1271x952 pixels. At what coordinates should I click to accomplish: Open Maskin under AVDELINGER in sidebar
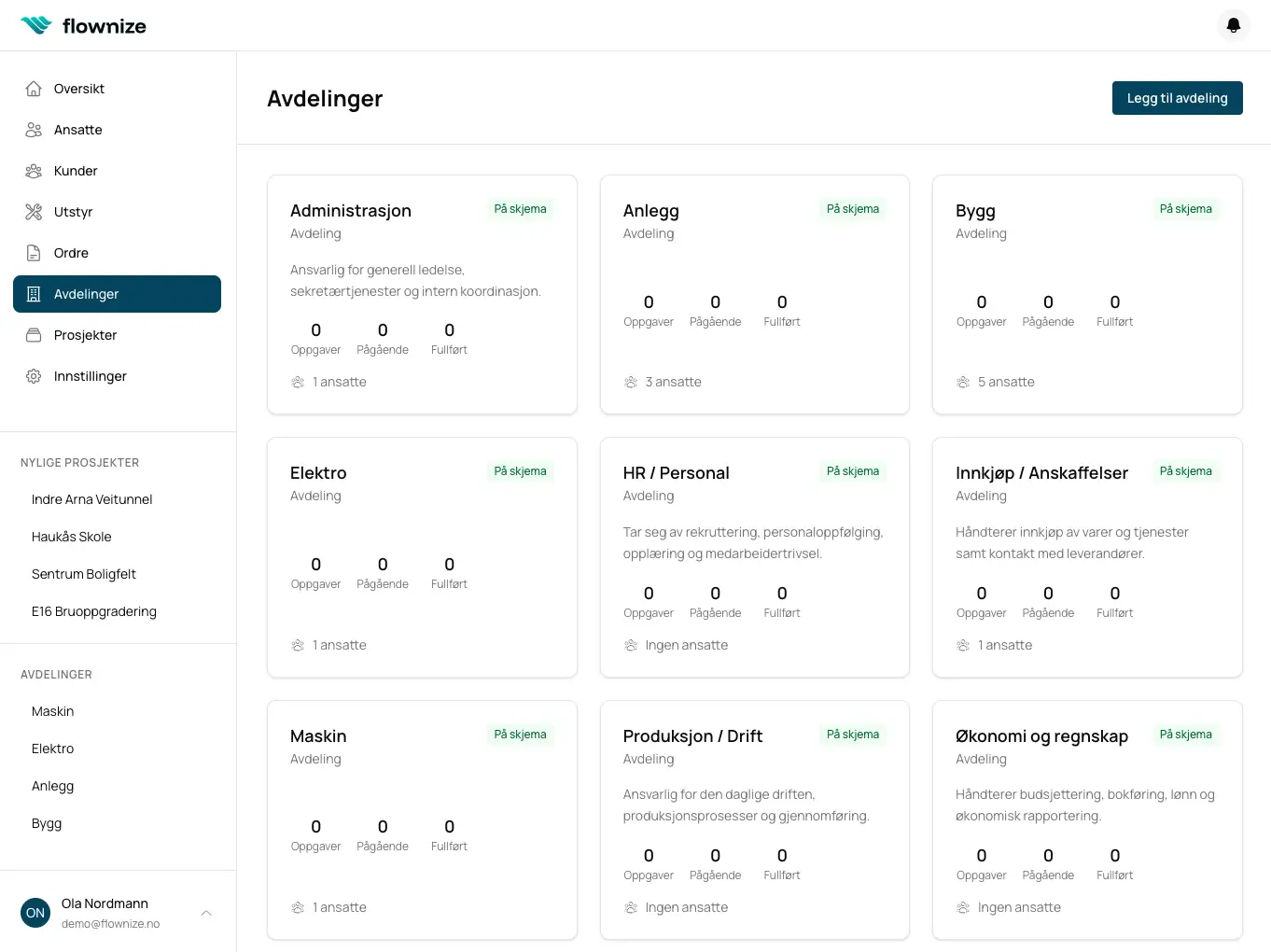point(52,710)
